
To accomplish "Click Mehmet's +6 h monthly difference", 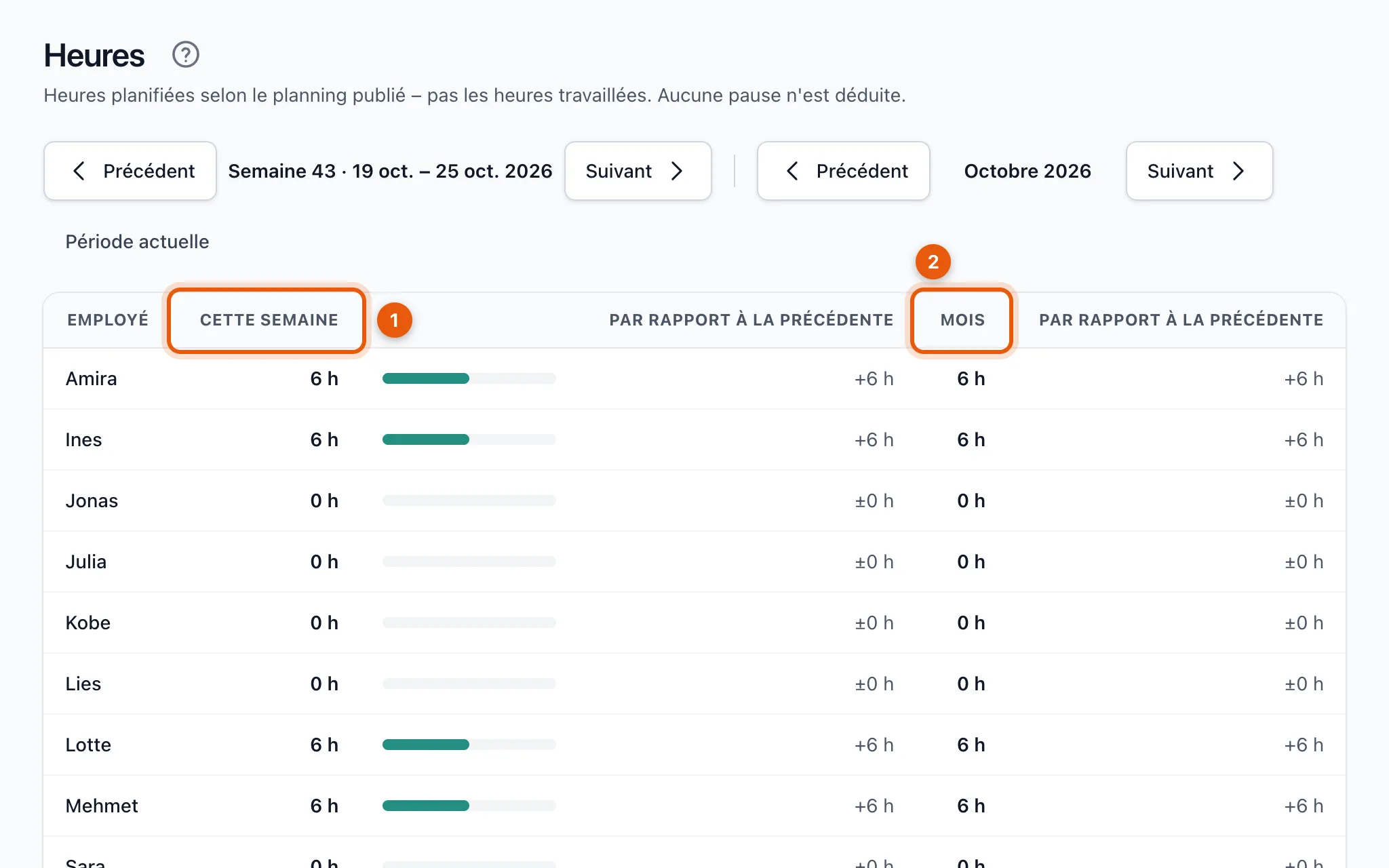I will [1304, 806].
